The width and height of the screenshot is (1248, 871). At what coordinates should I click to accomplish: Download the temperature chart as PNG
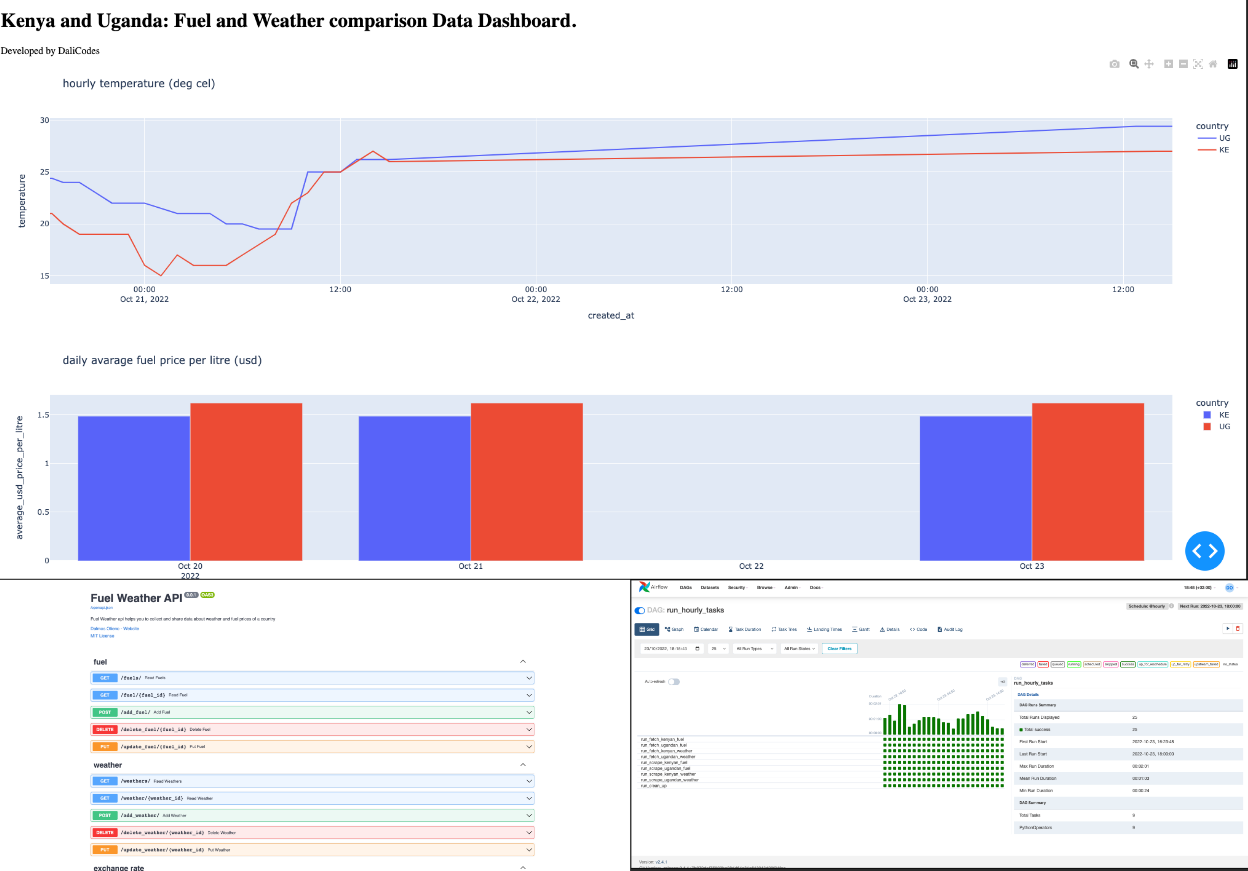coord(1114,64)
